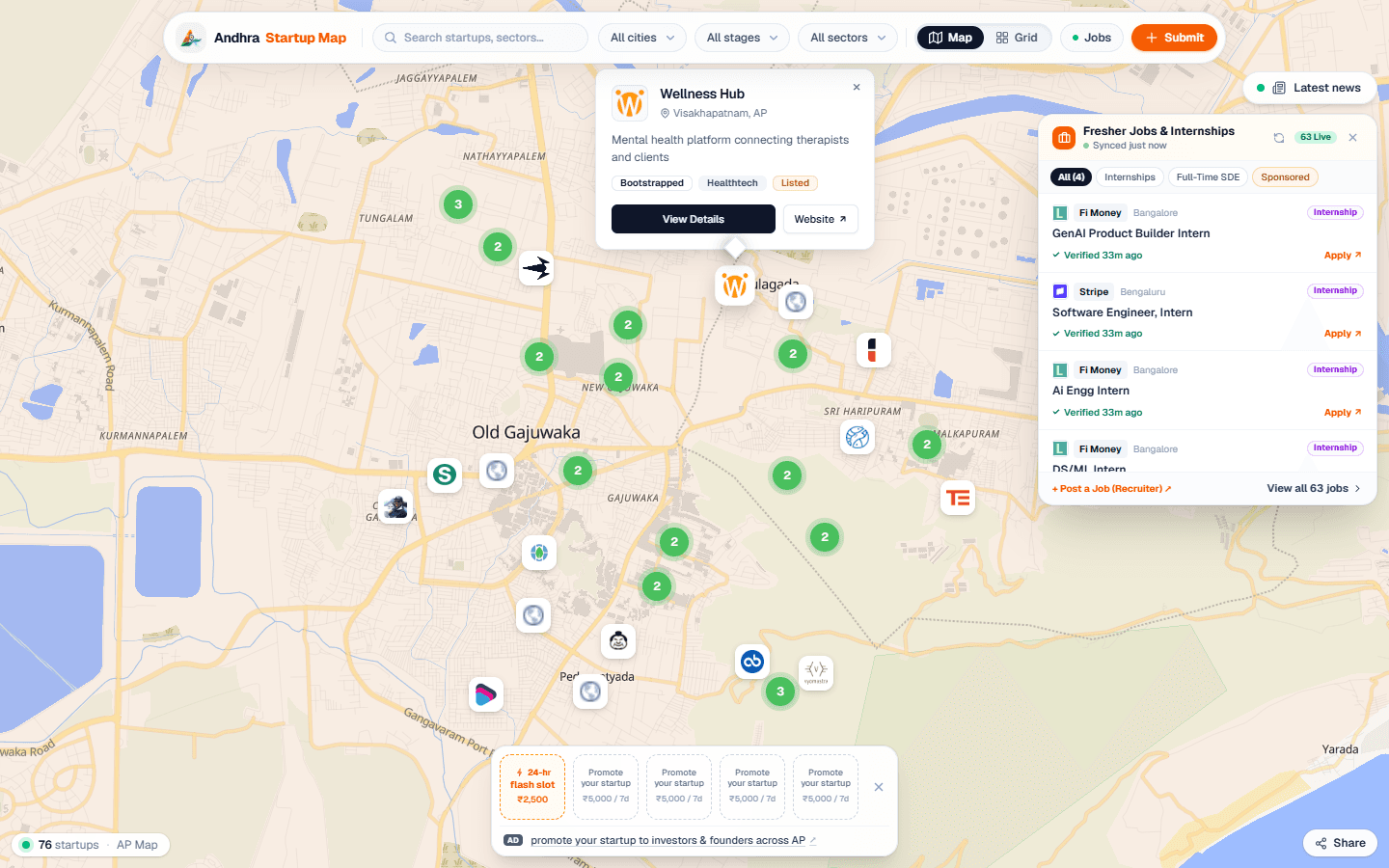Viewport: 1389px width, 868px height.
Task: Close the Fresher Jobs & Internships panel
Action: (1353, 138)
